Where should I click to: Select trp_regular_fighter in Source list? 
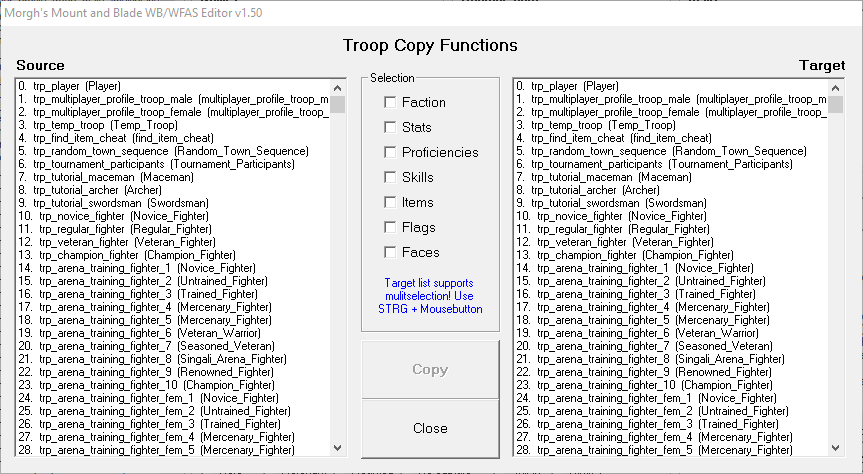tap(173, 229)
